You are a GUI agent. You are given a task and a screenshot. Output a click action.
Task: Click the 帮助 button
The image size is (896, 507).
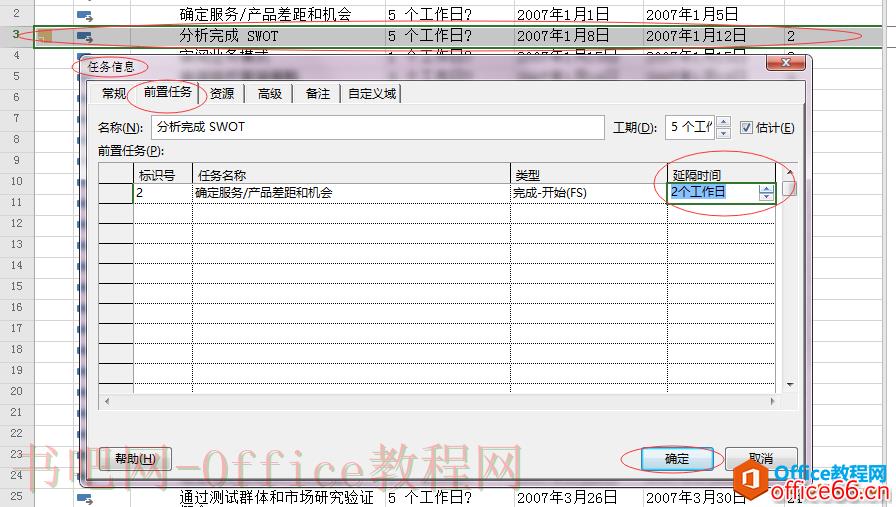[x=135, y=458]
